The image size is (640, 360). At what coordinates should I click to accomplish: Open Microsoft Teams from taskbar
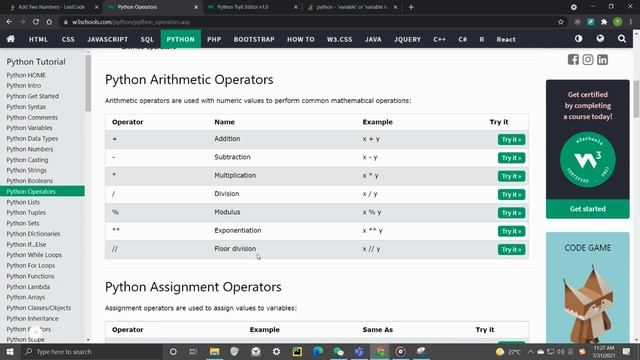pyautogui.click(x=359, y=351)
